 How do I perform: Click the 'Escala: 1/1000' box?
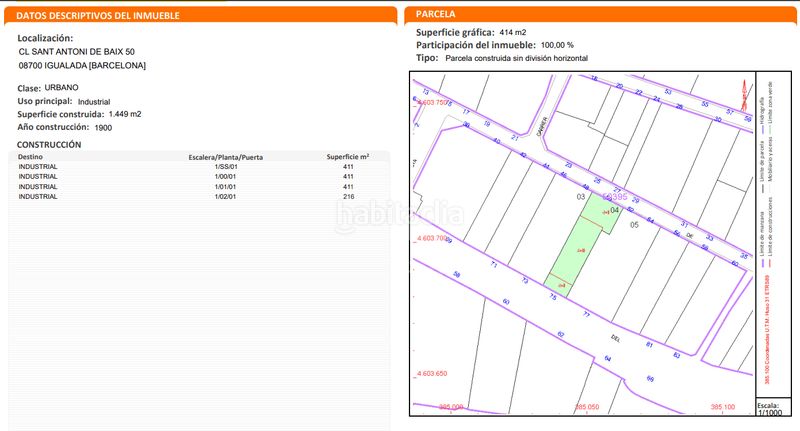(773, 409)
